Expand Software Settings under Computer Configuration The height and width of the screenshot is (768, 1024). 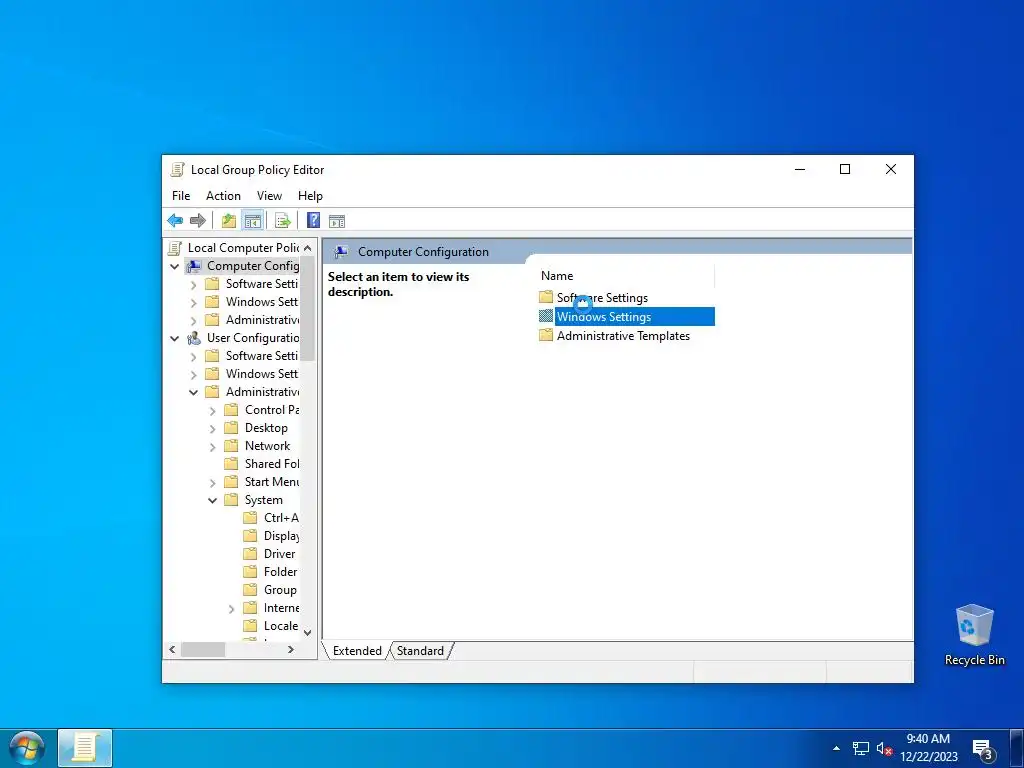point(193,285)
